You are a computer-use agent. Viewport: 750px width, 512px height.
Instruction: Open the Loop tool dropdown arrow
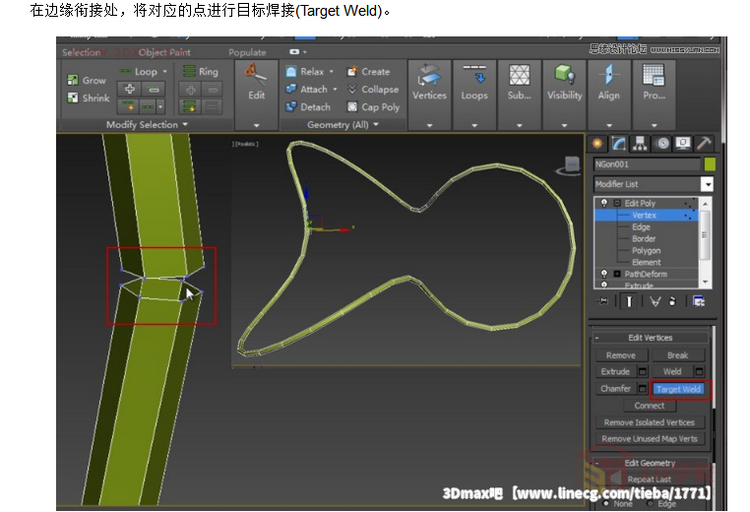[165, 71]
